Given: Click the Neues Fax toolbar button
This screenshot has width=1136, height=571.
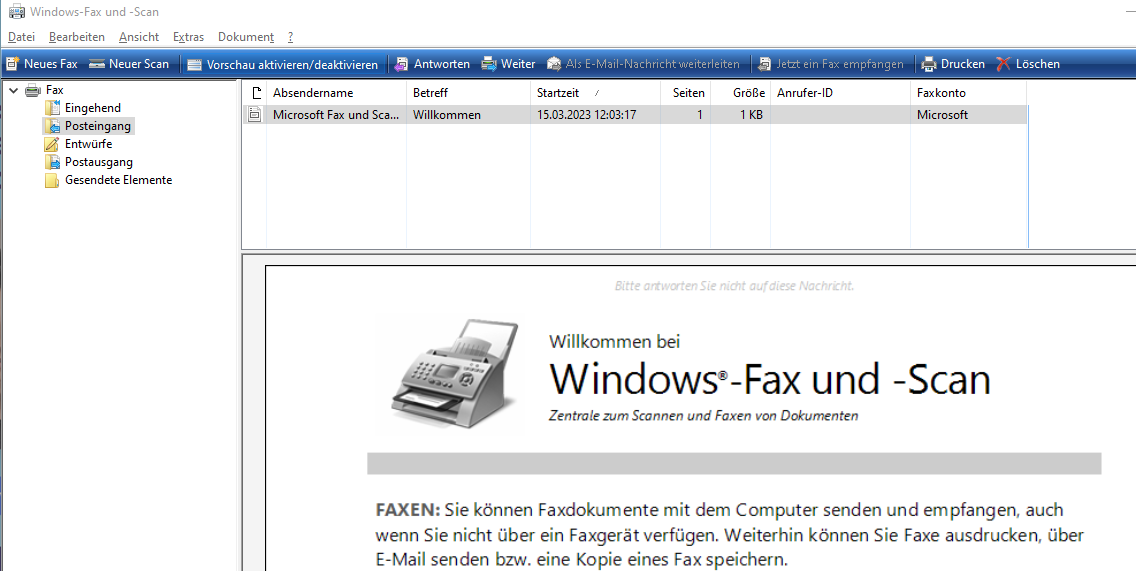Looking at the screenshot, I should point(41,64).
